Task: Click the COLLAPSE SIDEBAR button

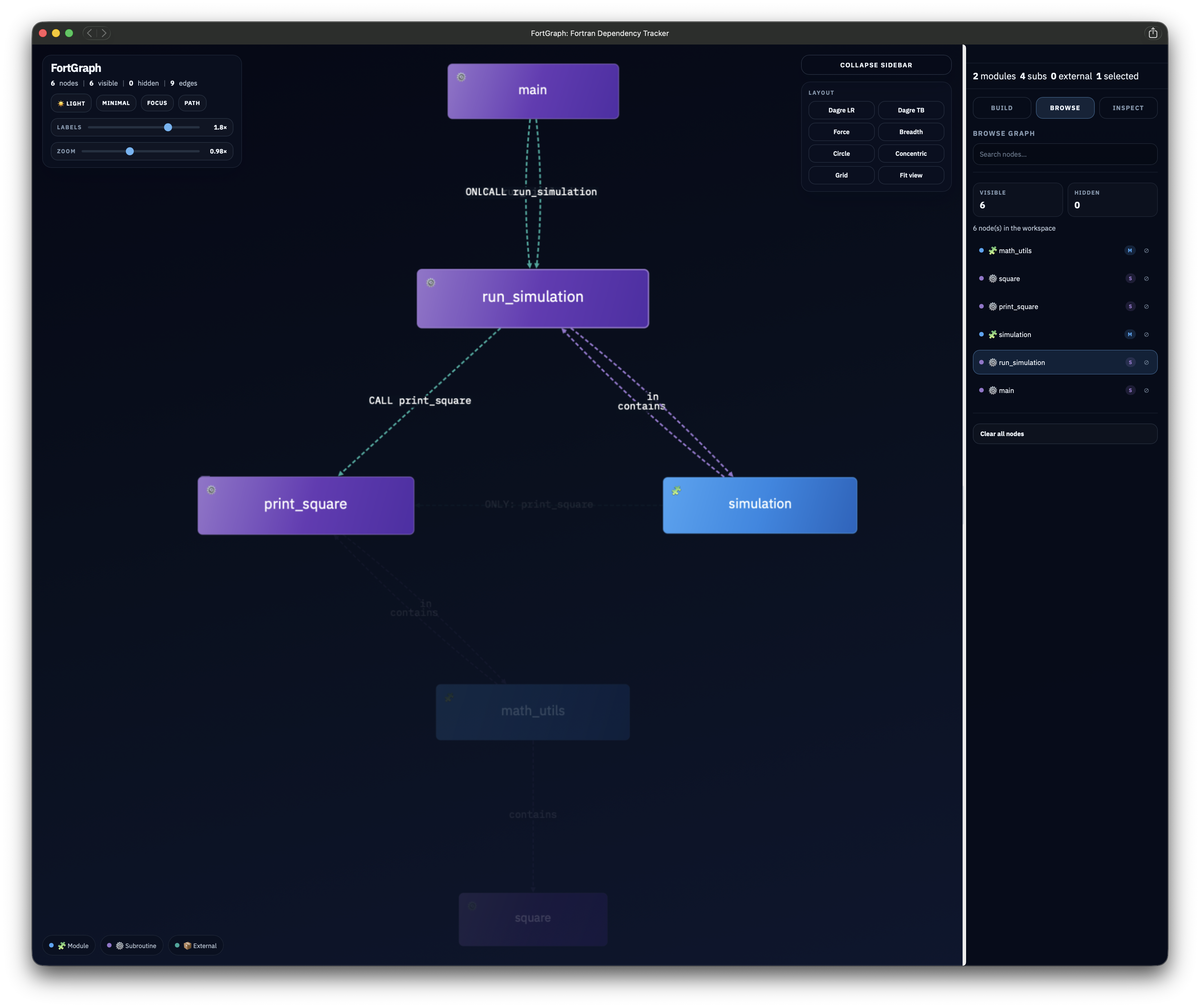Action: tap(876, 65)
